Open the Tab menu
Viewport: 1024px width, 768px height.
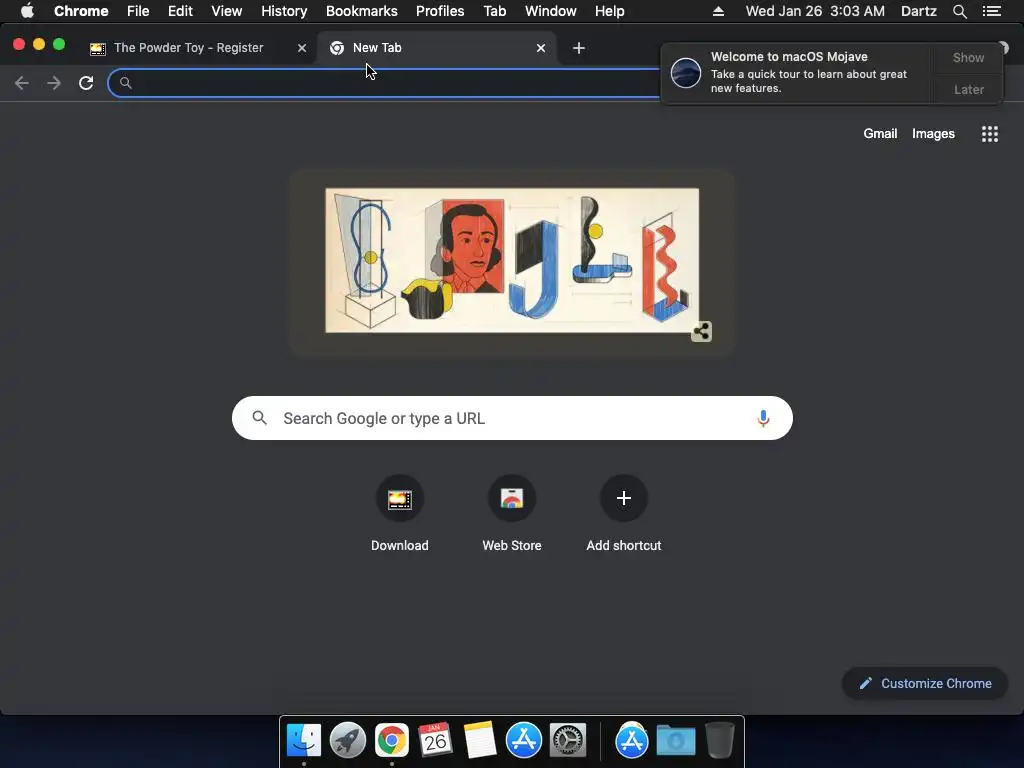tap(495, 11)
